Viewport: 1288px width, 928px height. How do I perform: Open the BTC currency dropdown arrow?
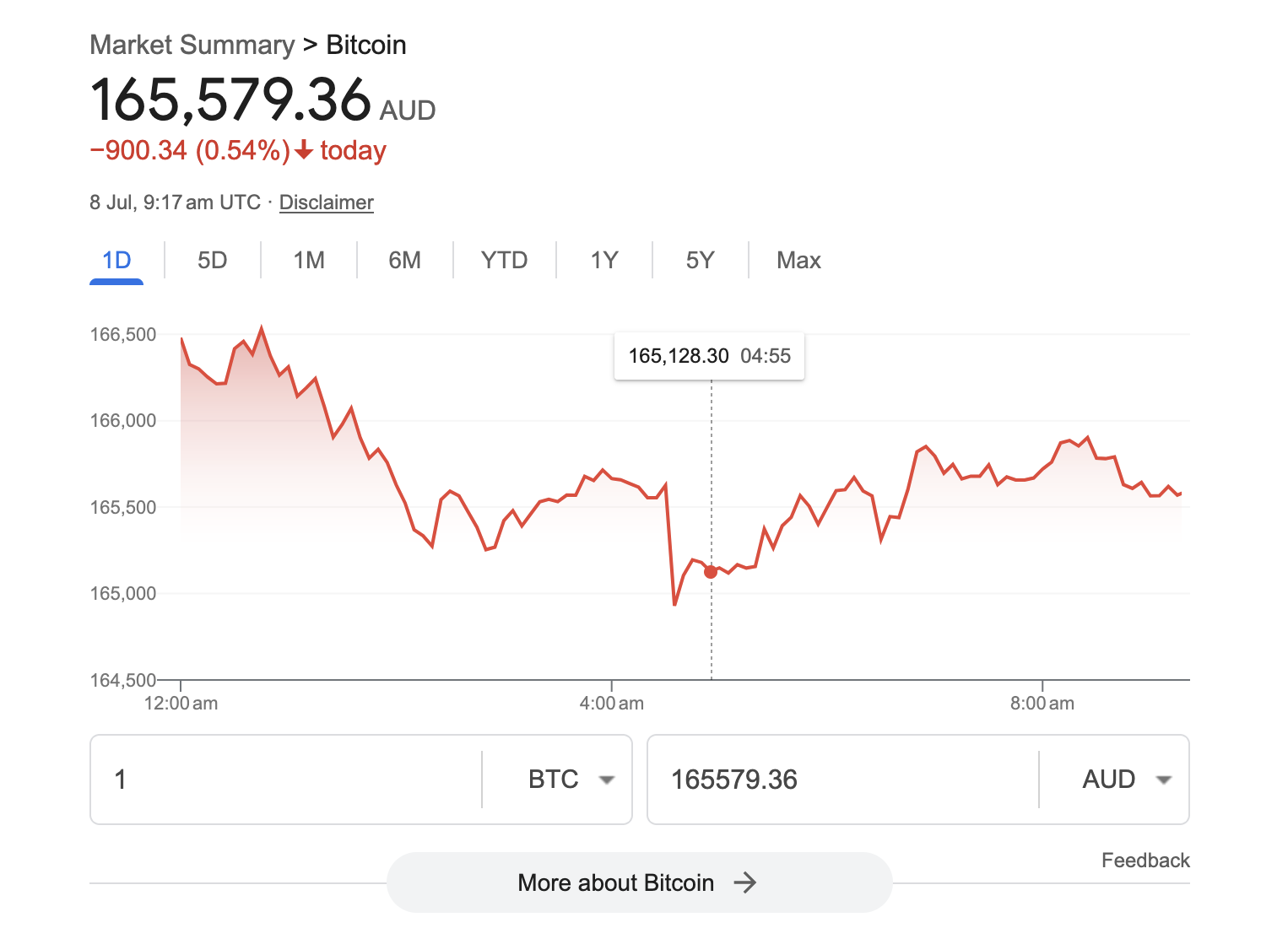[x=606, y=780]
